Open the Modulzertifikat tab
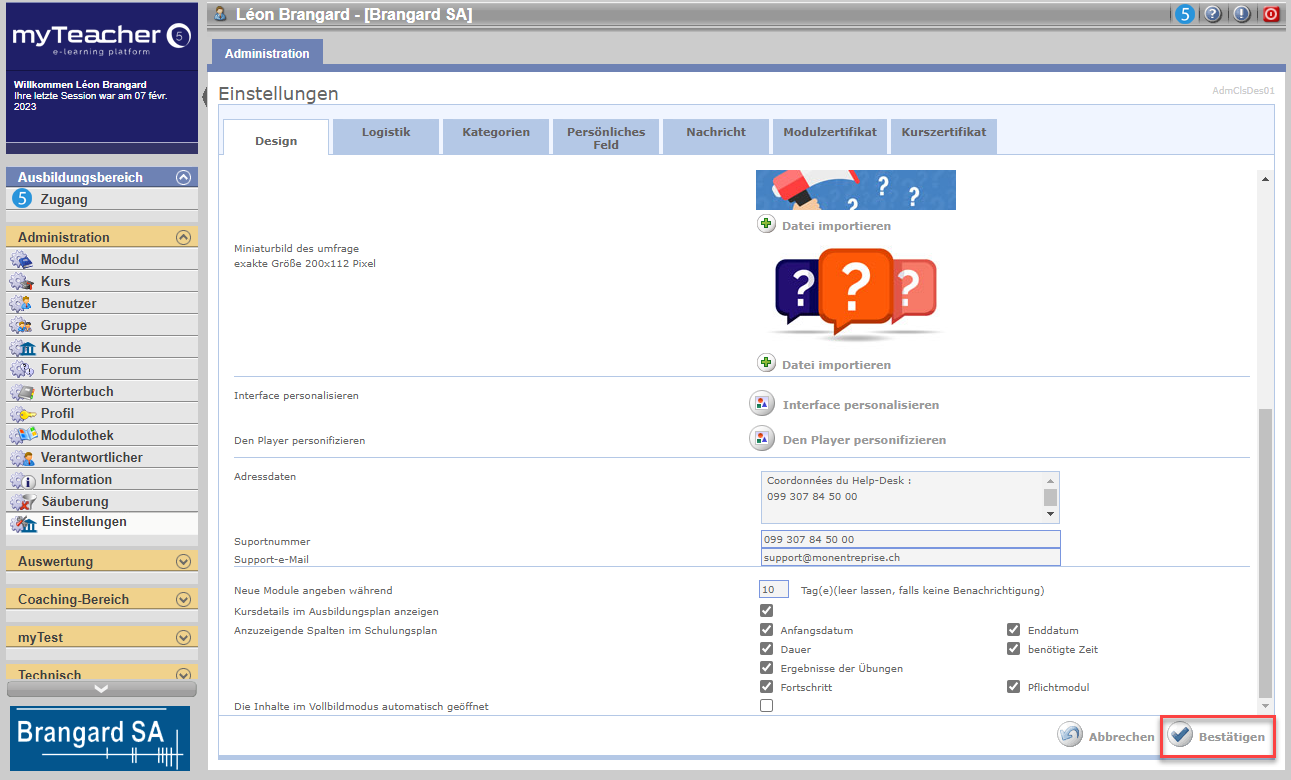This screenshot has width=1291, height=780. pos(829,132)
